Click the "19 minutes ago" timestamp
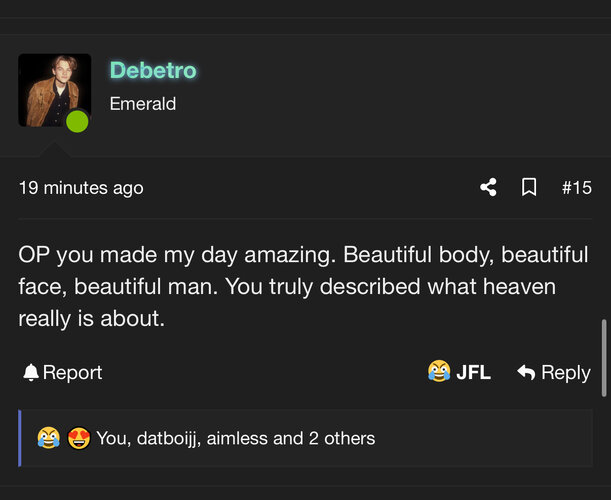This screenshot has height=500, width=611. tap(81, 188)
